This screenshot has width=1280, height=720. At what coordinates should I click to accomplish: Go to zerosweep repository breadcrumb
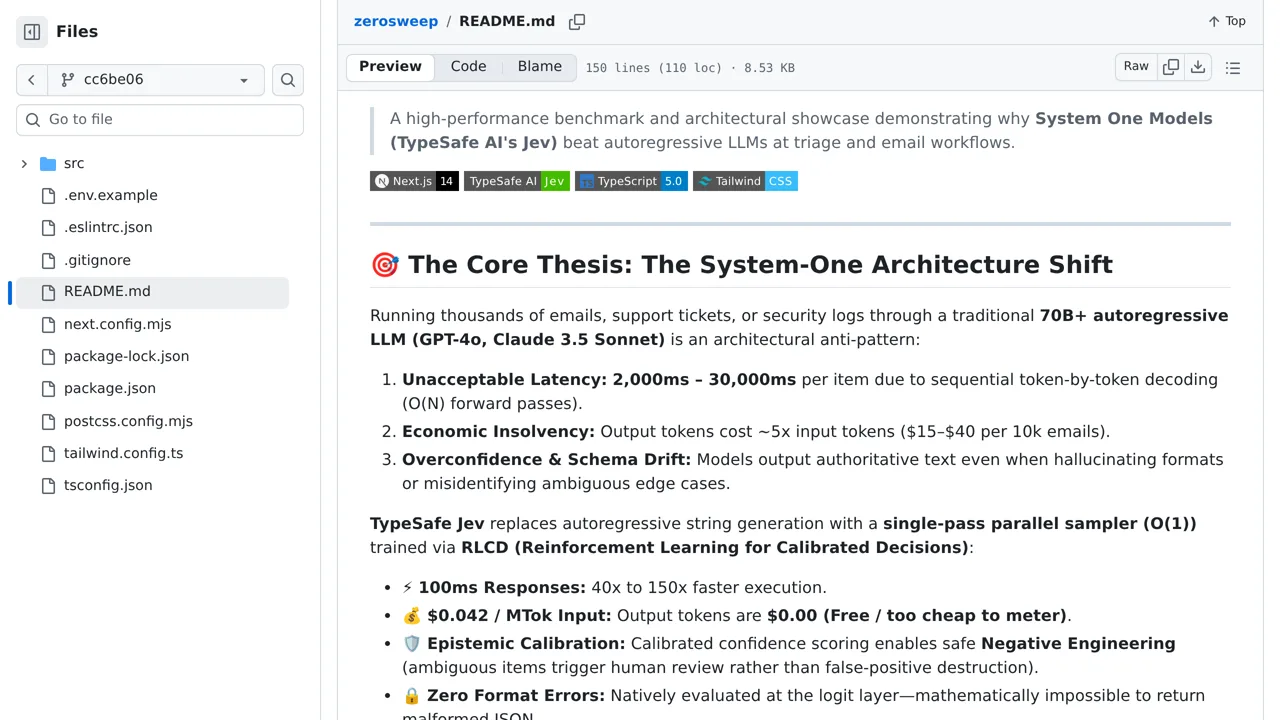[396, 21]
